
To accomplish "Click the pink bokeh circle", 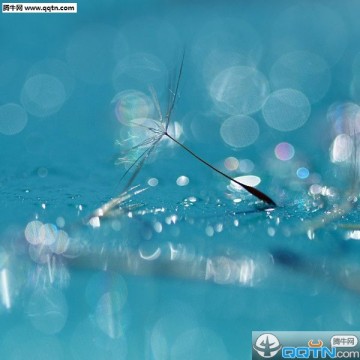I will (284, 151).
